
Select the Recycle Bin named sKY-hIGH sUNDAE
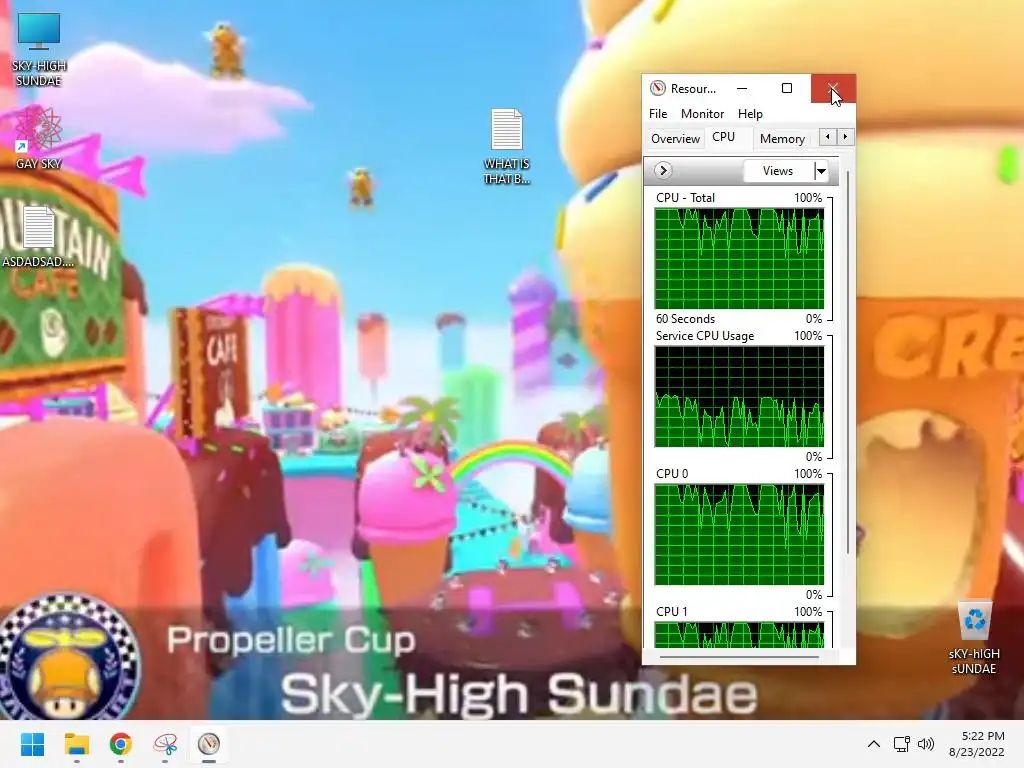tap(974, 637)
